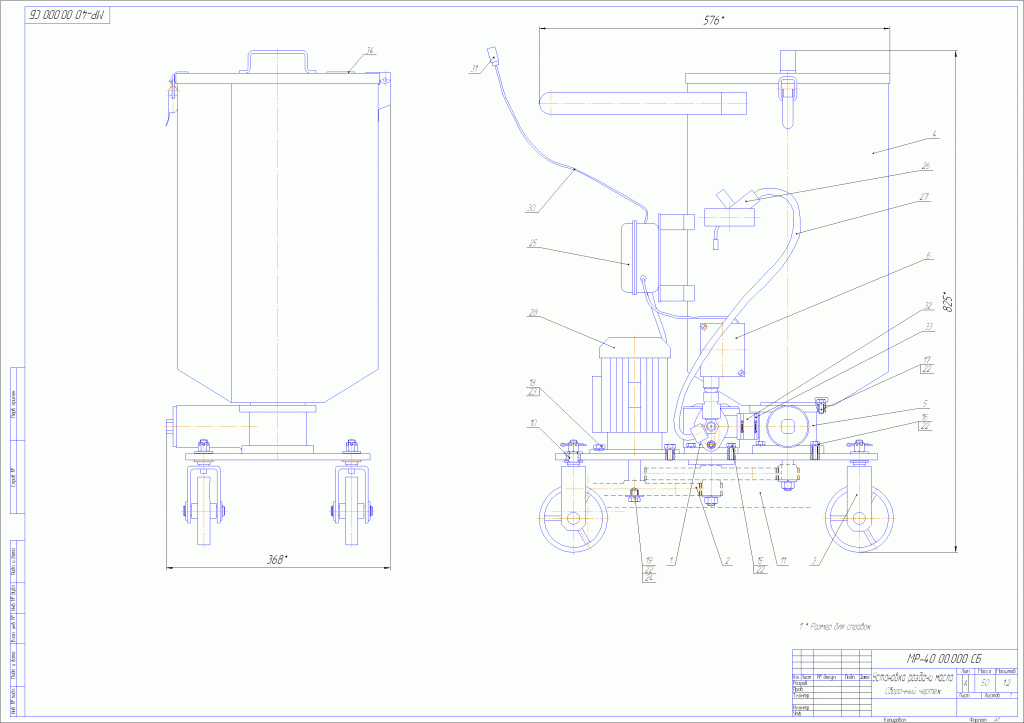Select callout number 5 leader label
Image resolution: width=1024 pixels, height=723 pixels.
point(925,404)
